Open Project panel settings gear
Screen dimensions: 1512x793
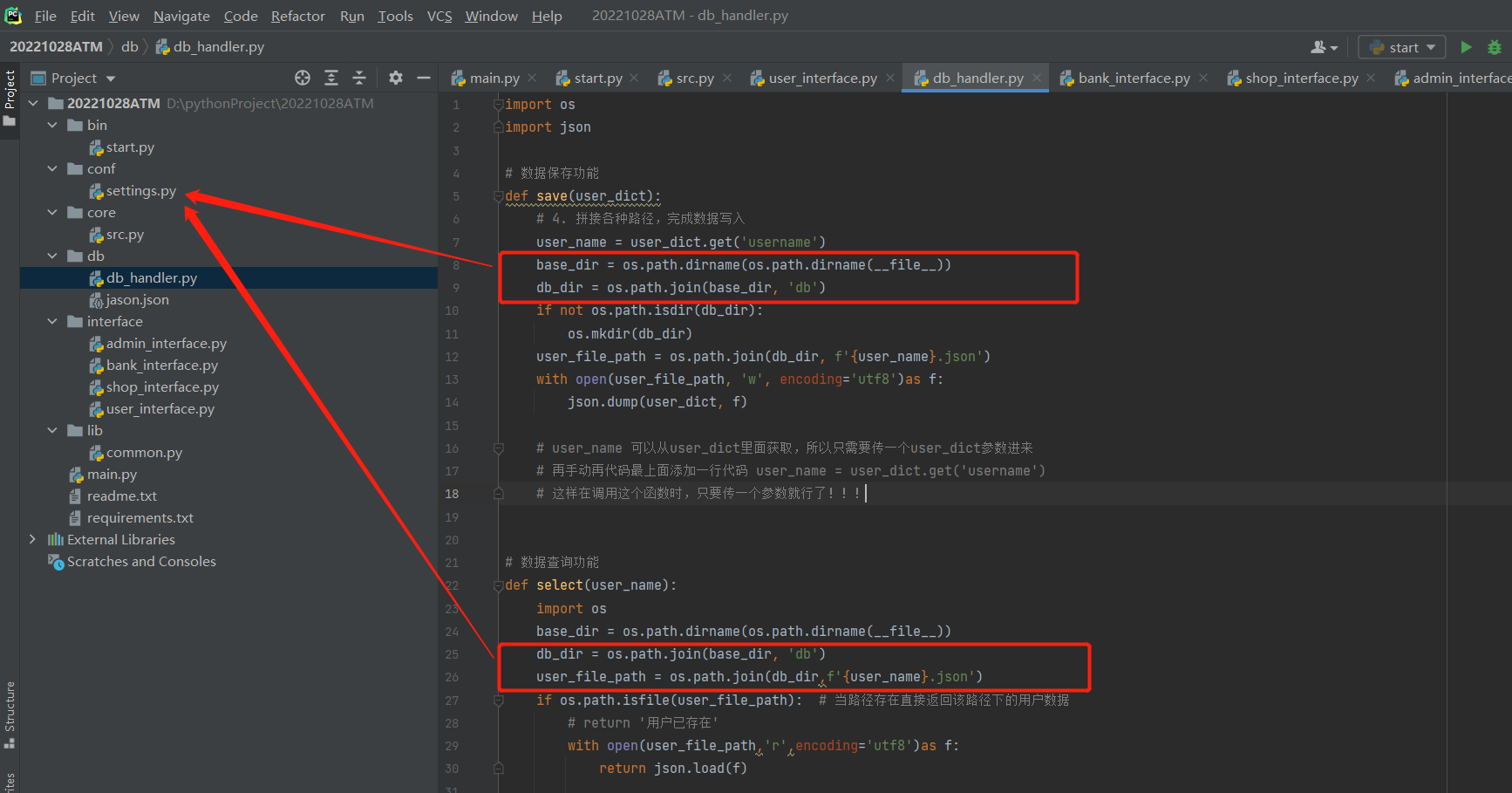coord(396,78)
